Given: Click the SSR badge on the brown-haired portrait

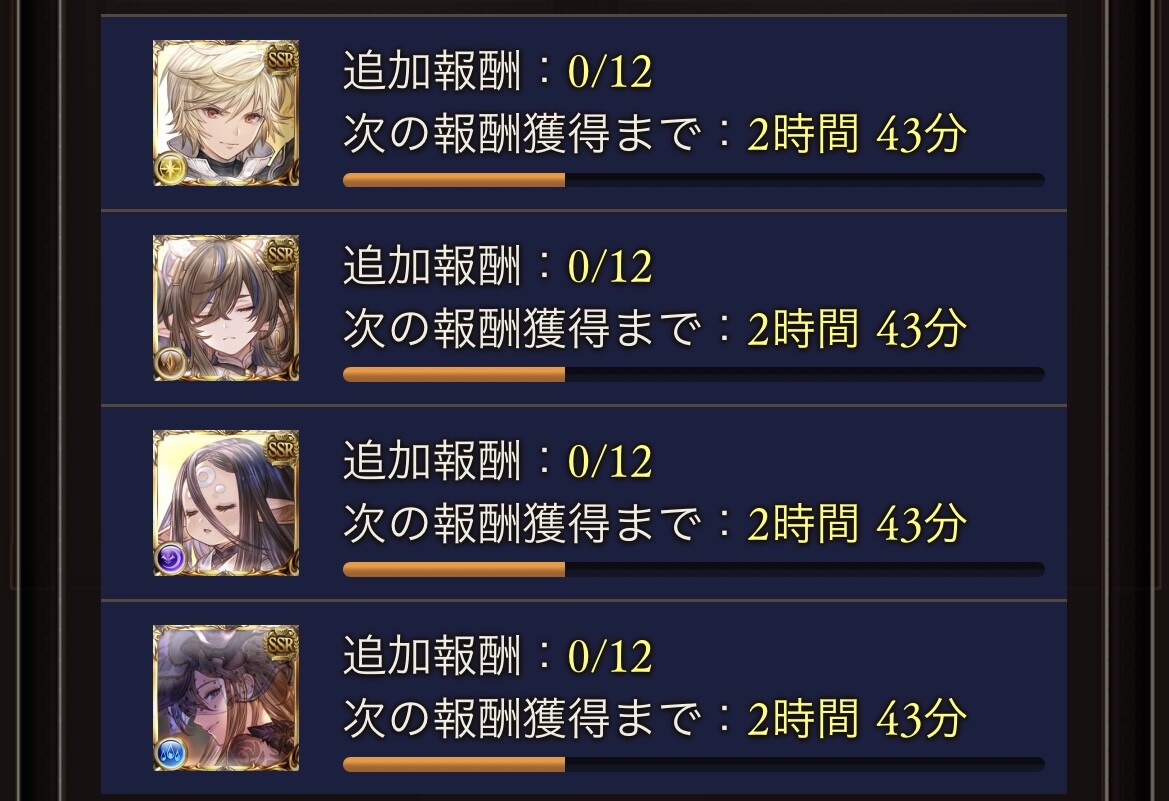Looking at the screenshot, I should 281,254.
